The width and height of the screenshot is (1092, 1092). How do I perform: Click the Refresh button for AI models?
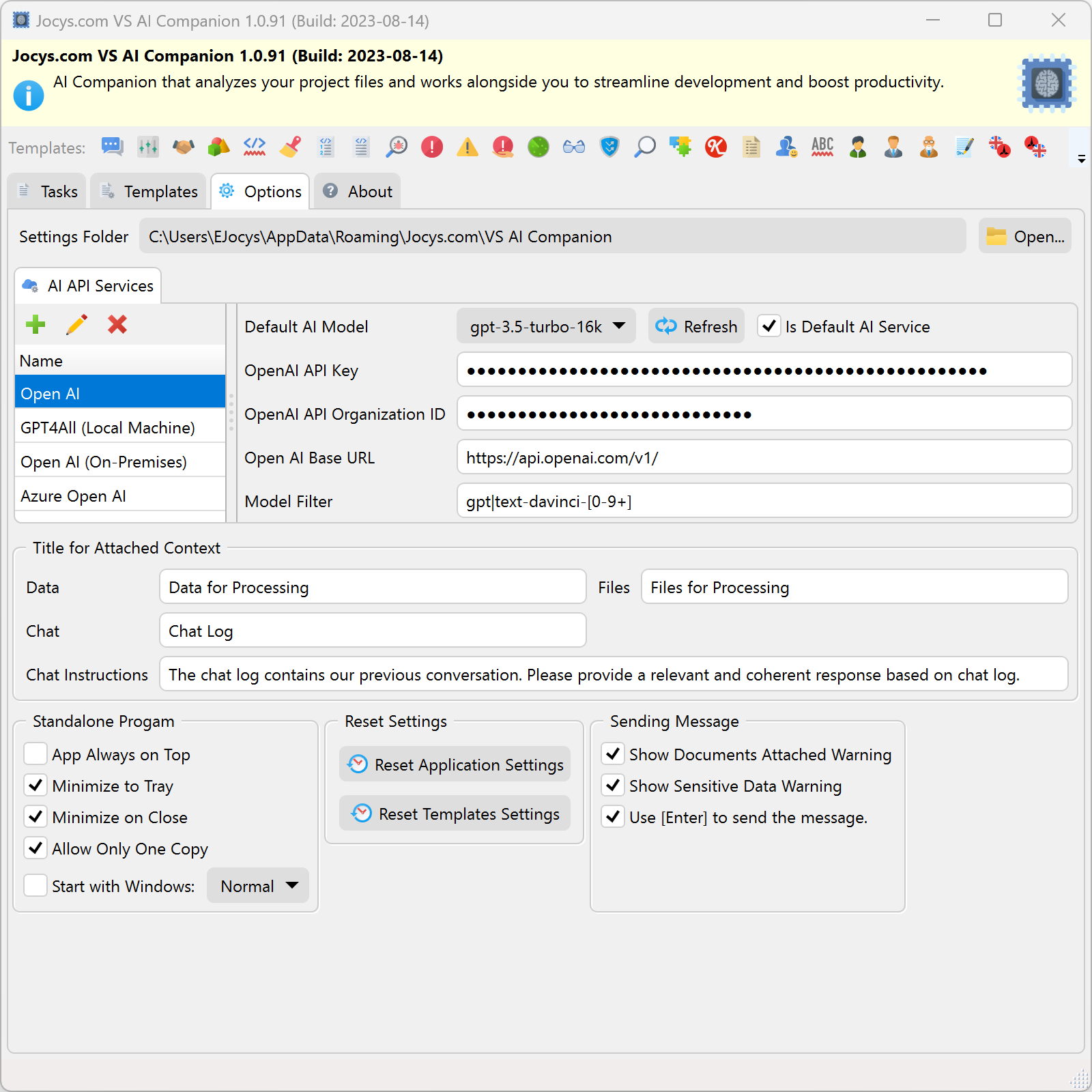(695, 326)
